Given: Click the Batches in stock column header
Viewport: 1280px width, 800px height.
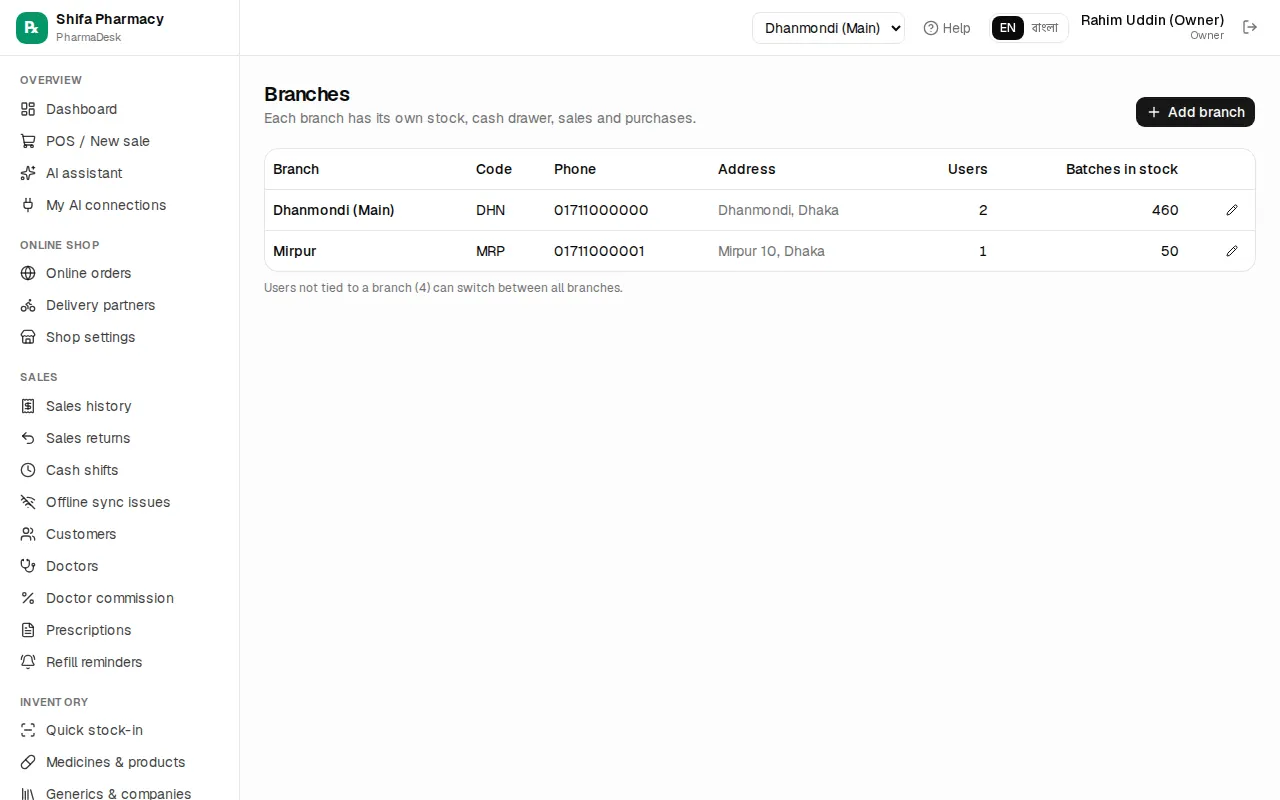Looking at the screenshot, I should pos(1122,169).
